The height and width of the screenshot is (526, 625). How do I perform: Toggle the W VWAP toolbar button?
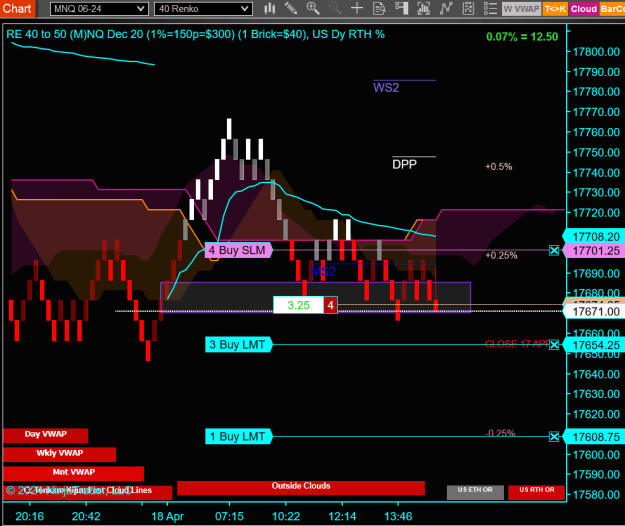pos(521,9)
